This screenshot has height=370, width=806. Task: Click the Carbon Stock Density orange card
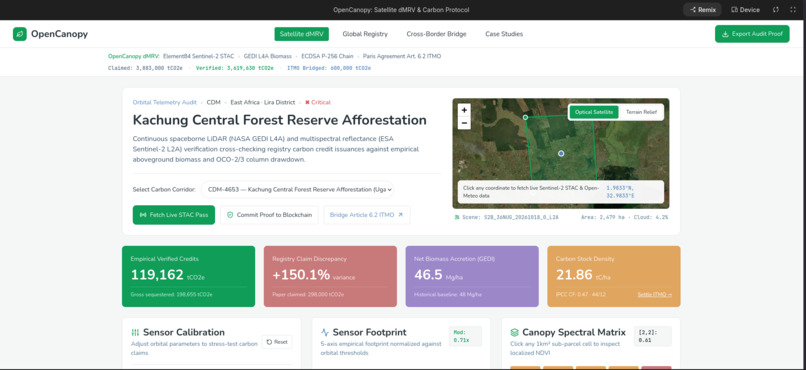click(614, 276)
